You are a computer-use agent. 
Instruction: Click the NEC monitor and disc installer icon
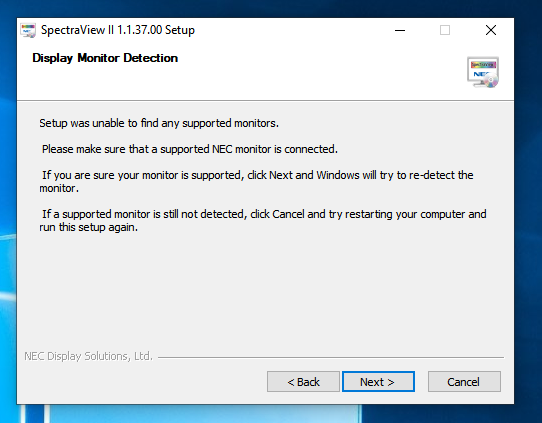(x=483, y=73)
